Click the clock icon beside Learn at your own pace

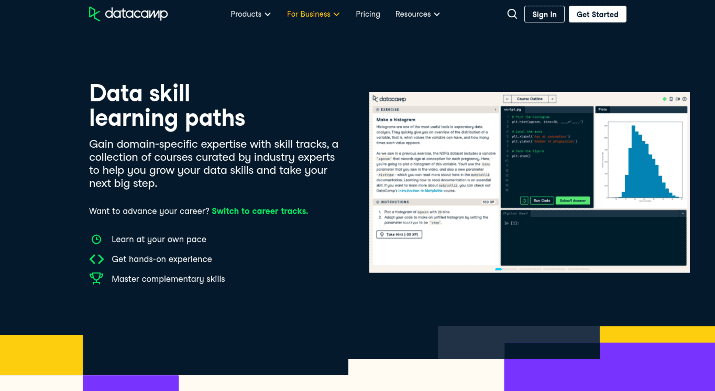coord(96,239)
